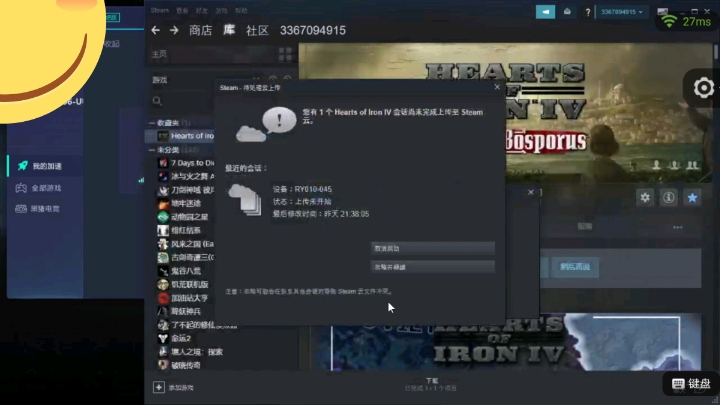This screenshot has width=720, height=405.
Task: Close the Steam cloud upload dialog
Action: [497, 87]
